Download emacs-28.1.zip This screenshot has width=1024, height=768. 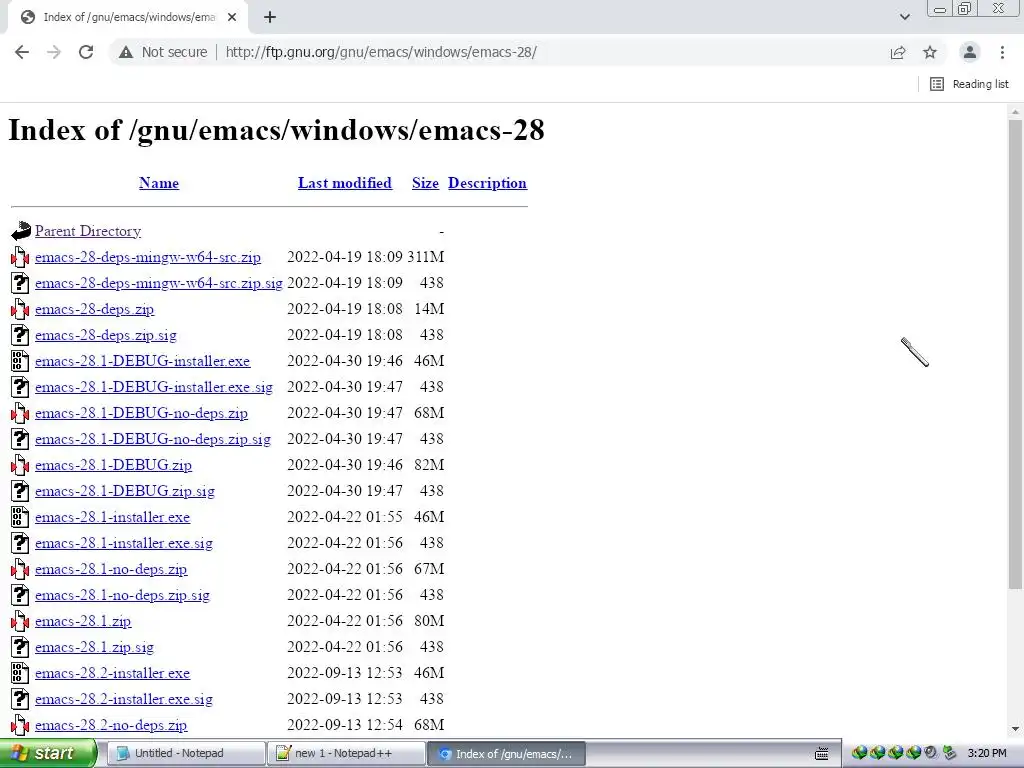click(83, 622)
